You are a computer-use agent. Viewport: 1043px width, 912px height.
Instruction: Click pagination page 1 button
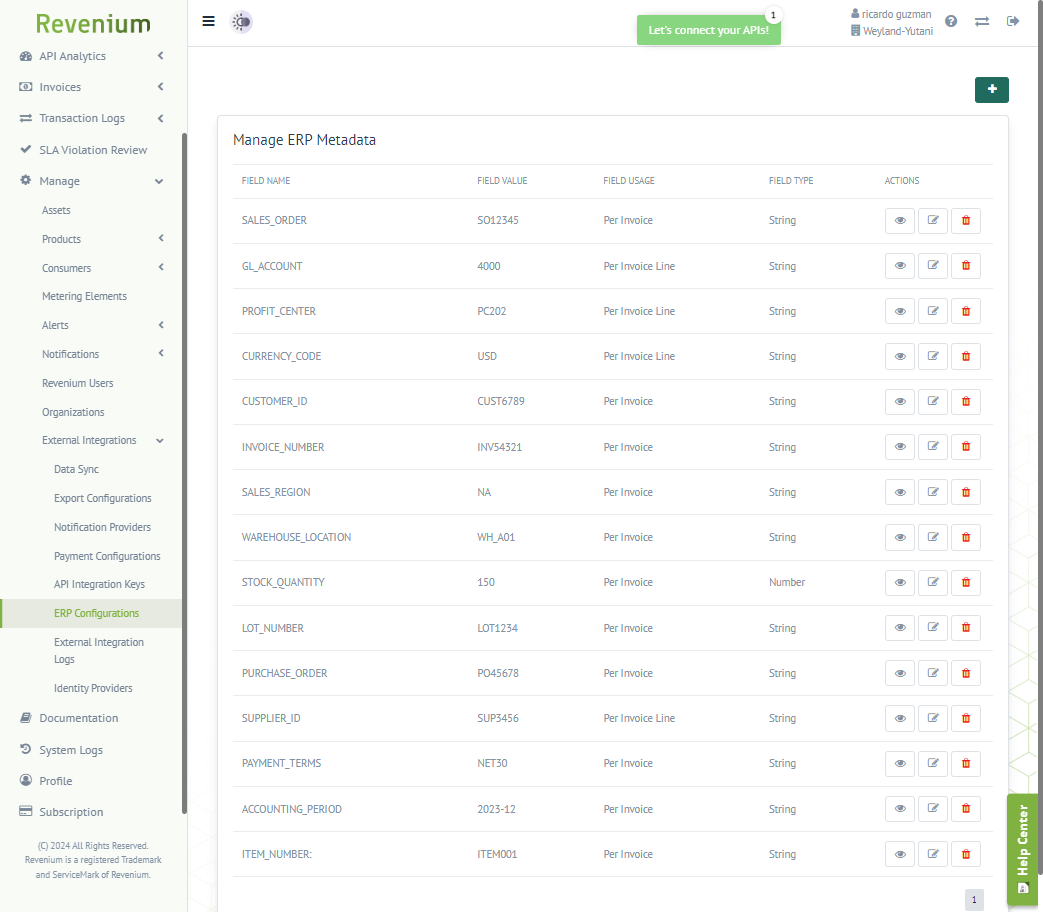[974, 899]
